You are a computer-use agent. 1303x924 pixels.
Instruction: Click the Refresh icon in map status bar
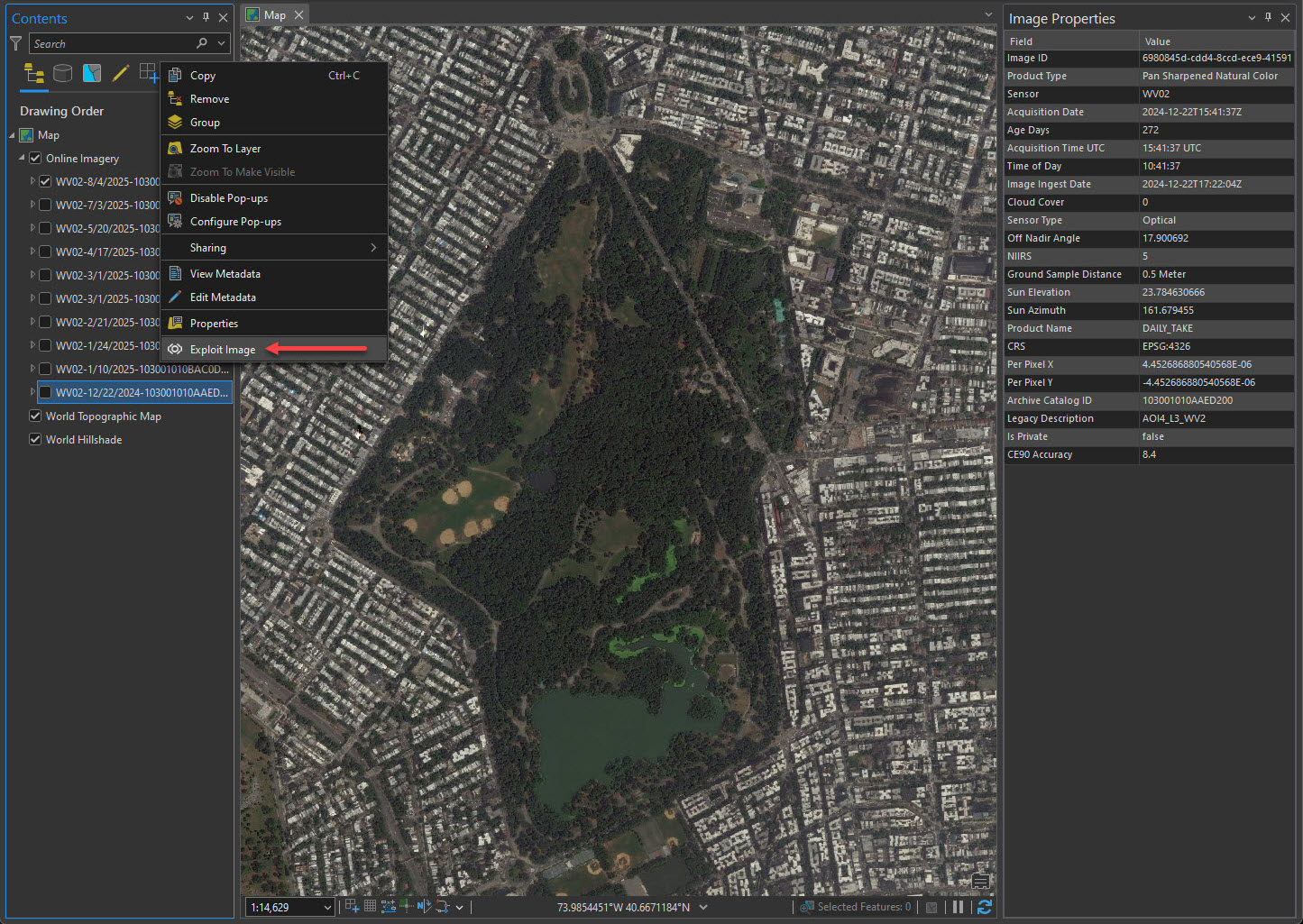(984, 907)
